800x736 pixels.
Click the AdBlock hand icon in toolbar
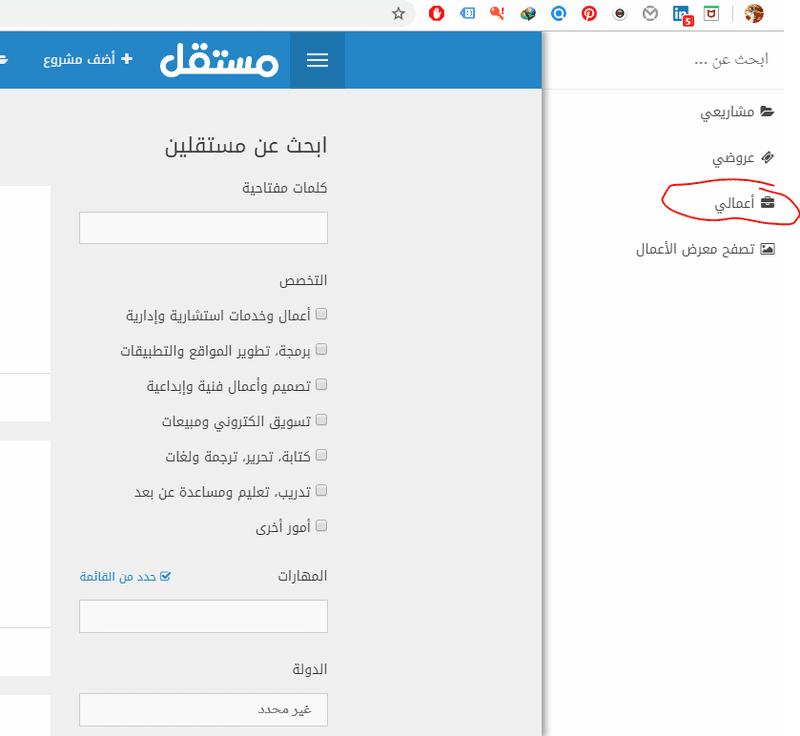click(x=436, y=14)
